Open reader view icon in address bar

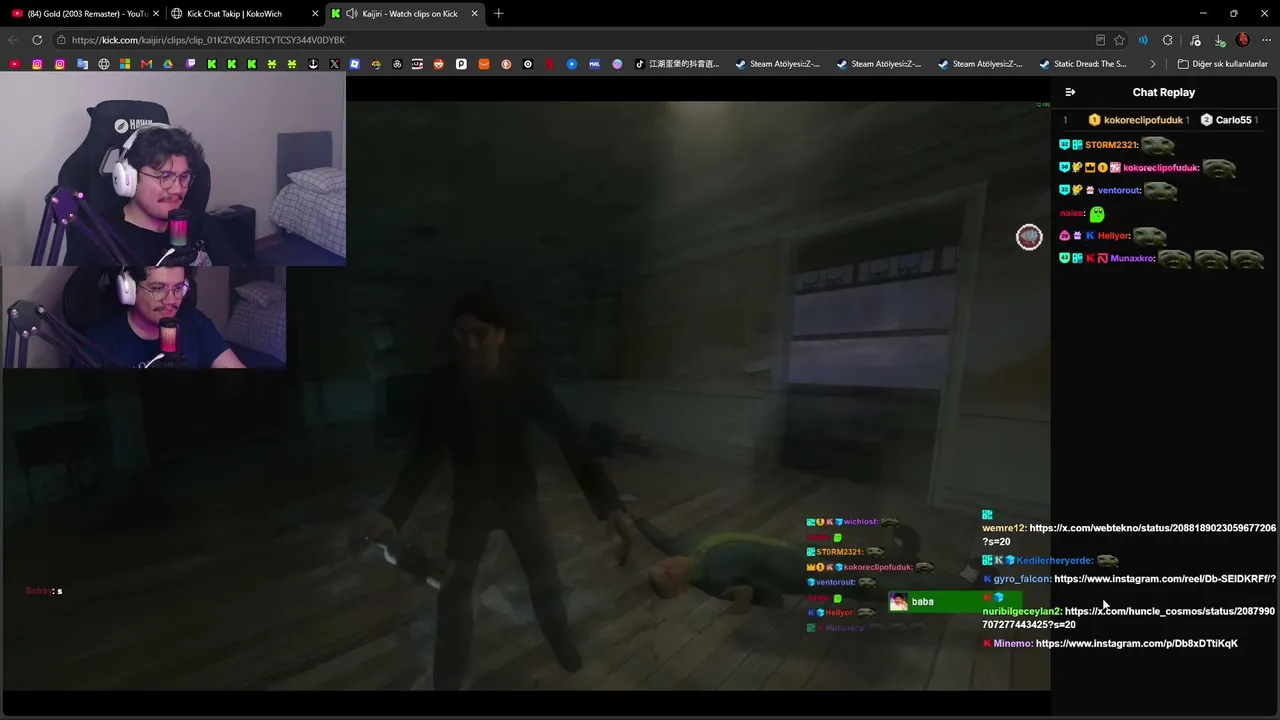tap(1100, 40)
